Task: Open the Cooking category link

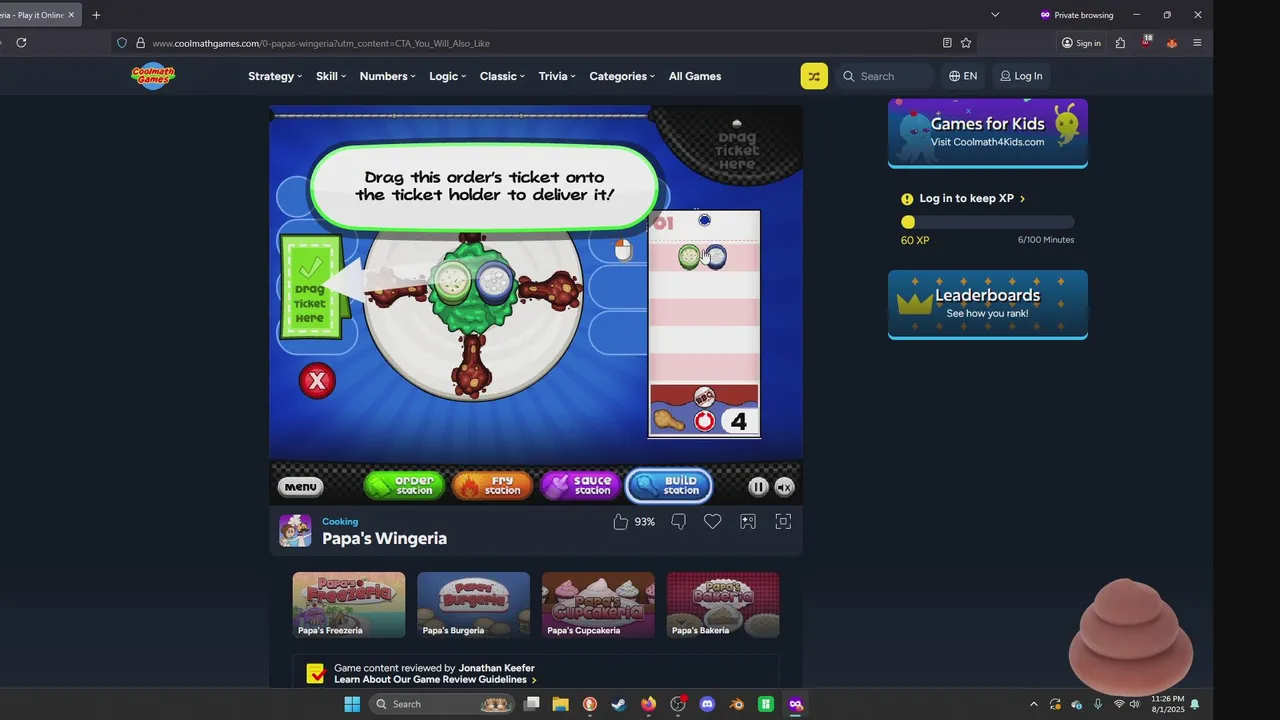Action: point(340,521)
